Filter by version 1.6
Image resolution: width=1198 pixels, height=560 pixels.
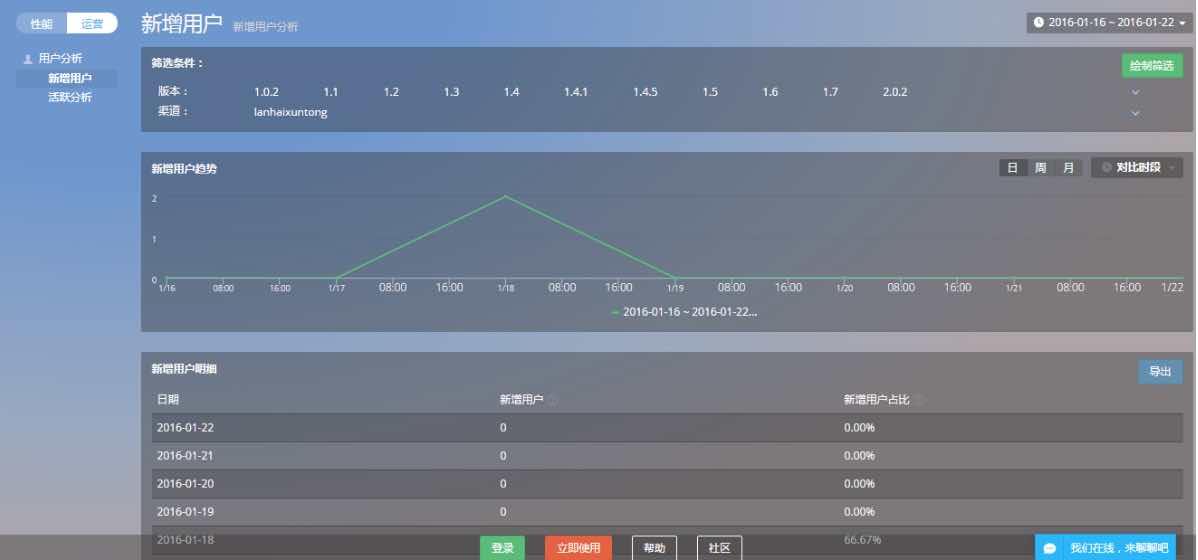pos(770,92)
